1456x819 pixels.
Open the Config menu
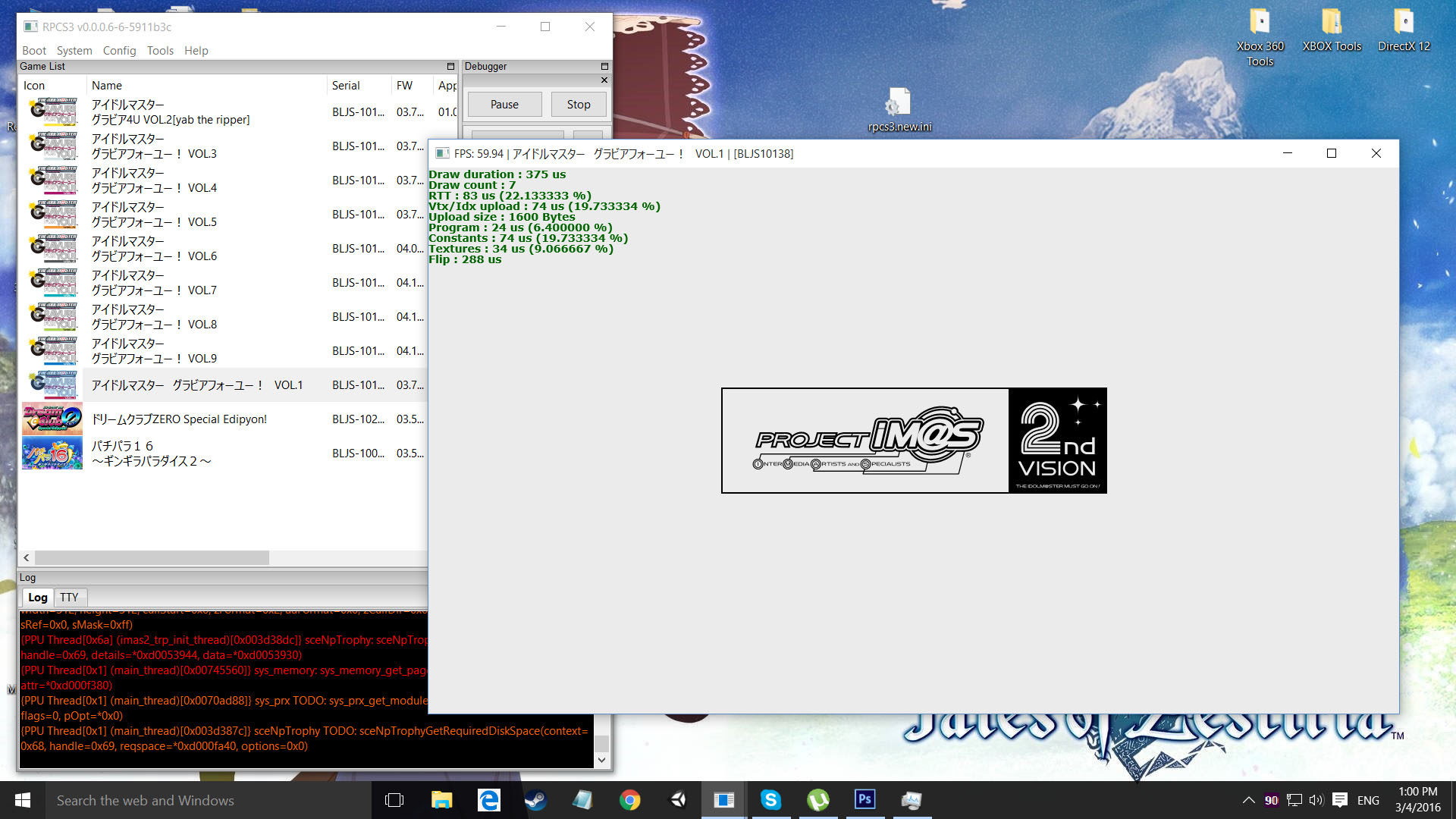pyautogui.click(x=119, y=51)
